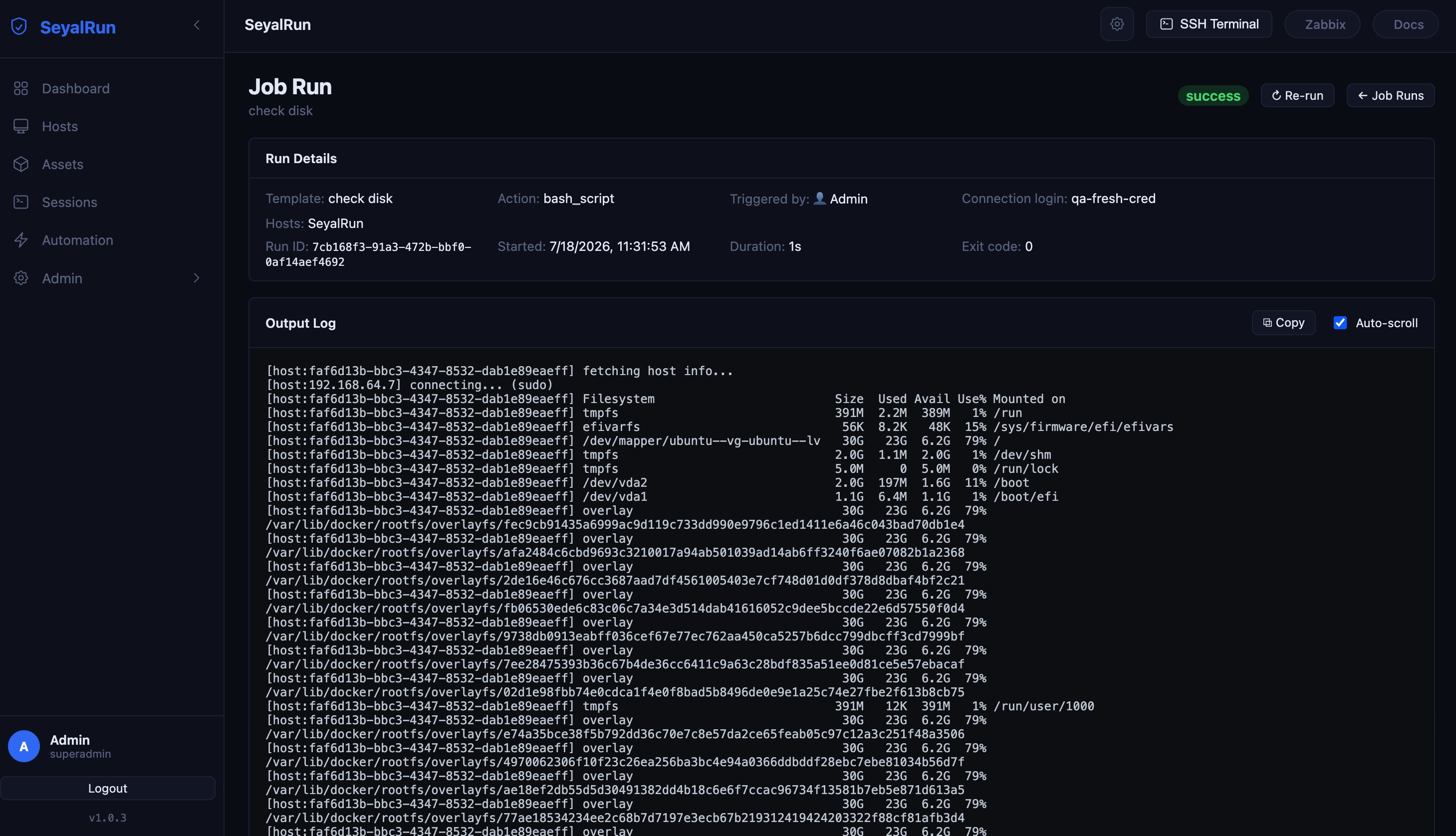
Task: Click the Hosts monitor icon
Action: click(20, 126)
